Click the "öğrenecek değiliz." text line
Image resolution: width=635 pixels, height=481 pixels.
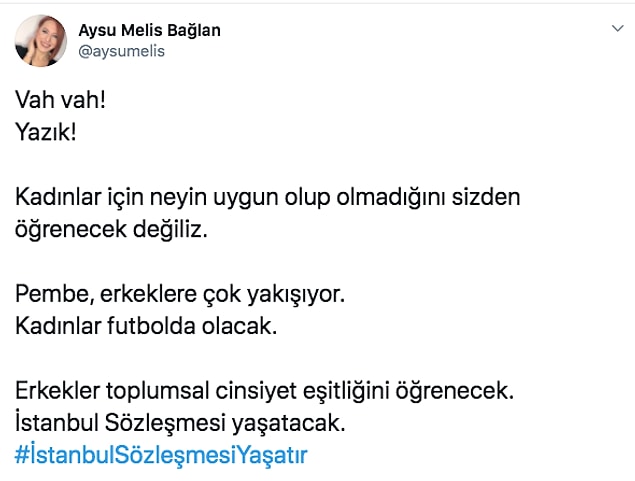[x=111, y=230]
